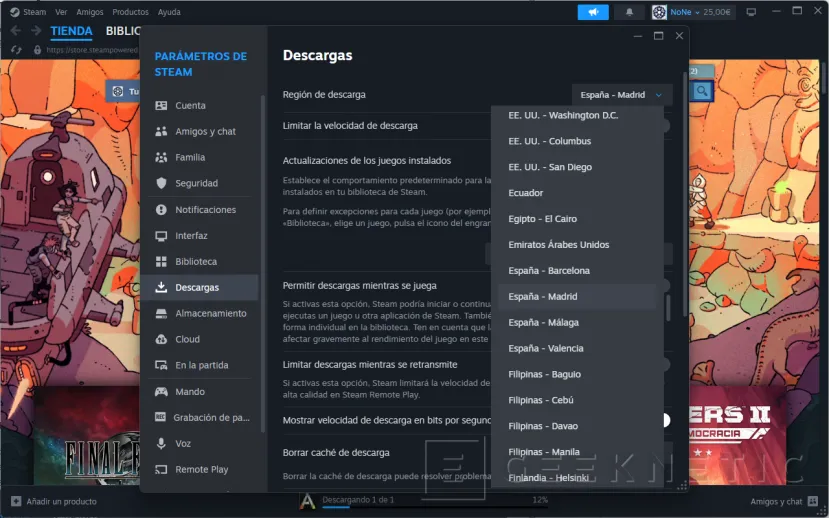This screenshot has width=829, height=518.
Task: Open the Amigos menu
Action: 90,12
